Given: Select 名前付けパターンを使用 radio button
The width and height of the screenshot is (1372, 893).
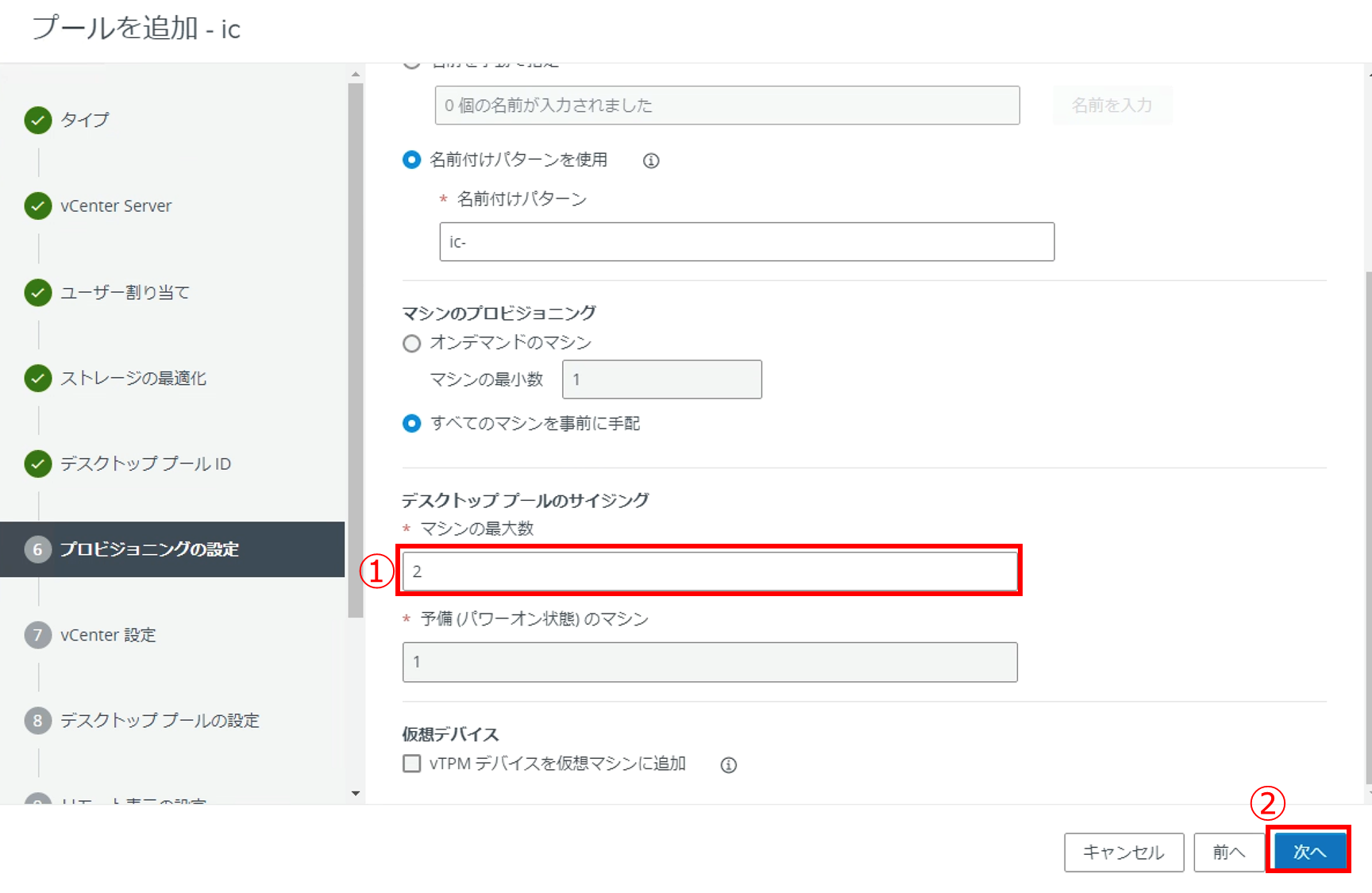Looking at the screenshot, I should coord(411,160).
